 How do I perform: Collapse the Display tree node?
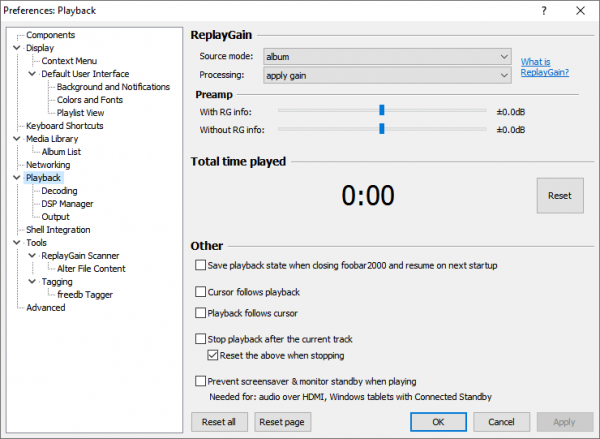point(18,48)
